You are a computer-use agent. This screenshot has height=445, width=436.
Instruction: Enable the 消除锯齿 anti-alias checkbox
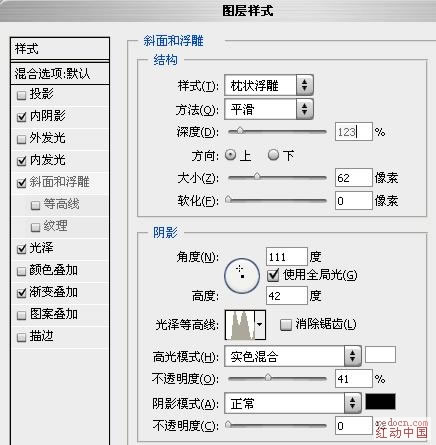coord(286,325)
